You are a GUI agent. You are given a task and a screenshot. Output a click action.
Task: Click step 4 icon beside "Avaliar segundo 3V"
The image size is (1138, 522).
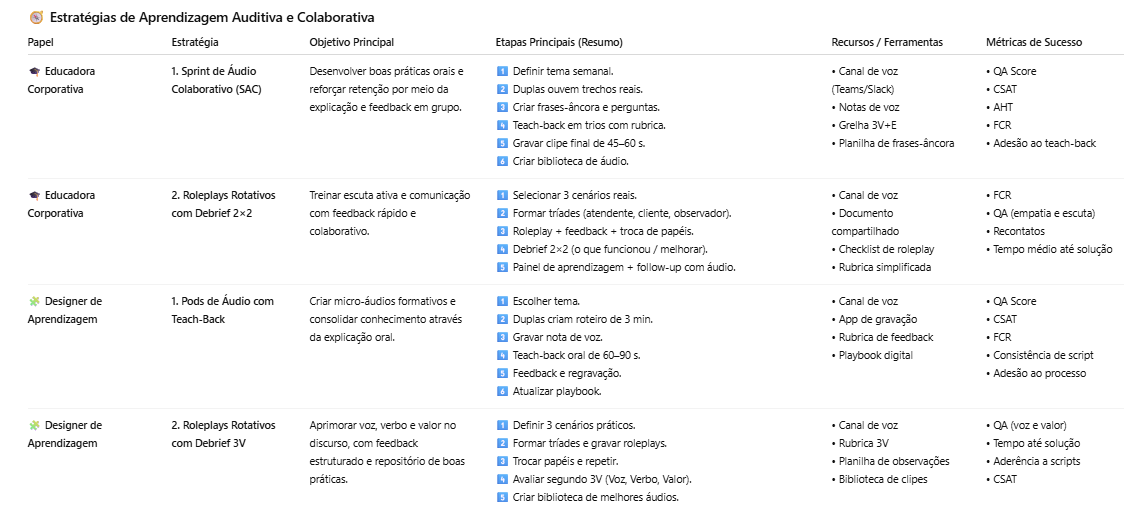pos(502,480)
